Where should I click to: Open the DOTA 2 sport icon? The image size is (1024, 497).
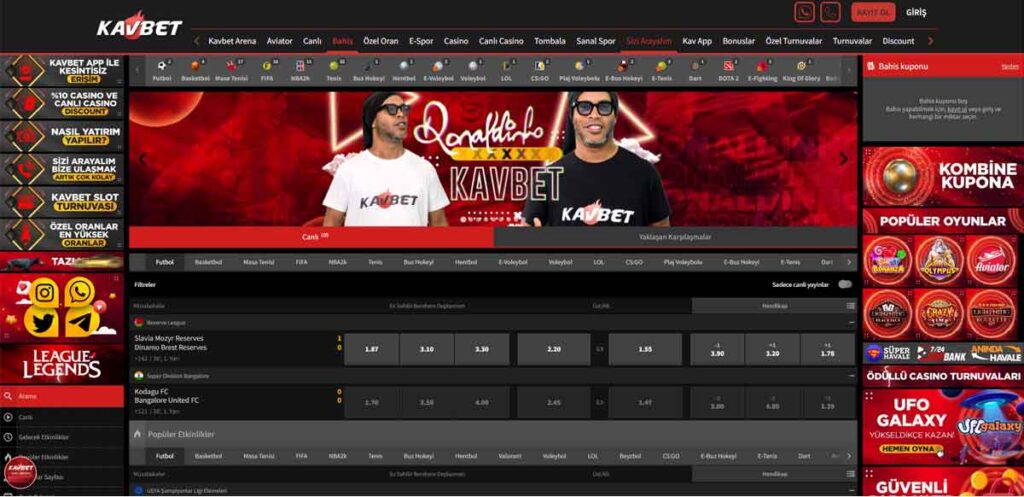[x=728, y=66]
